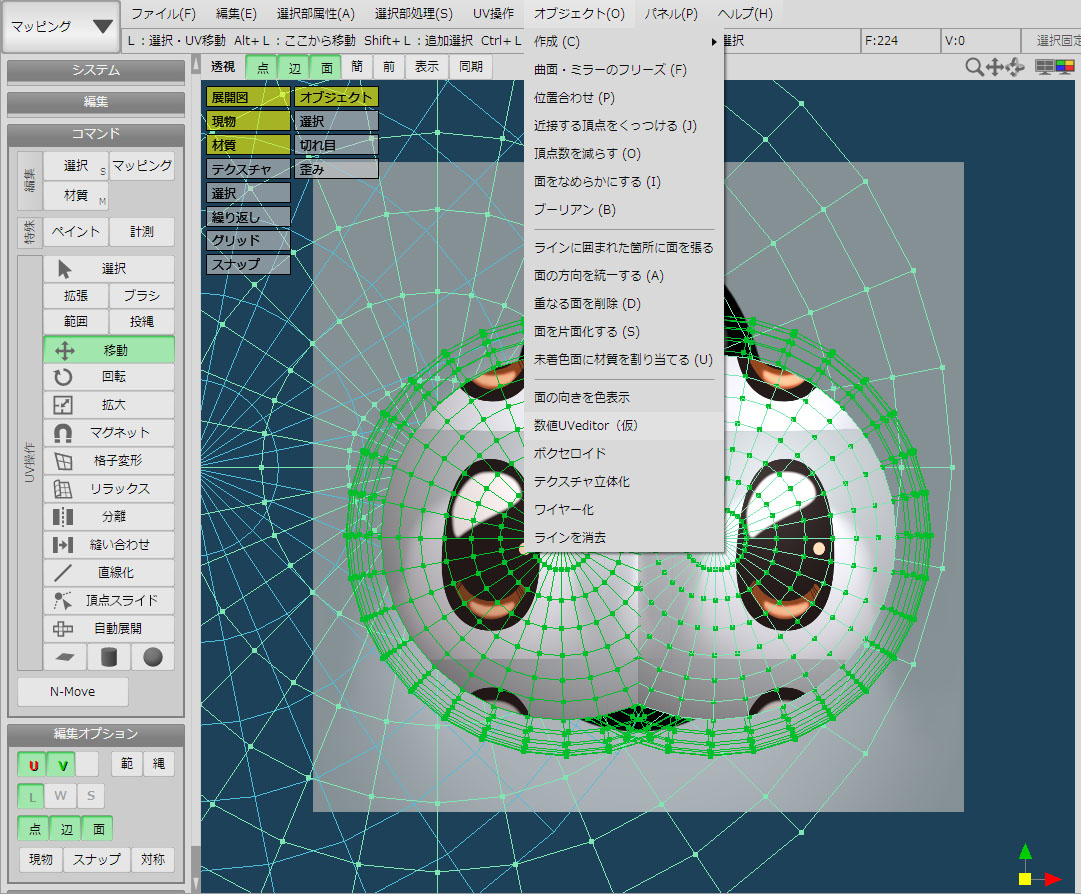The height and width of the screenshot is (894, 1081).
Task: Toggle the 点 vertex mode in top toolbar
Action: [x=262, y=68]
